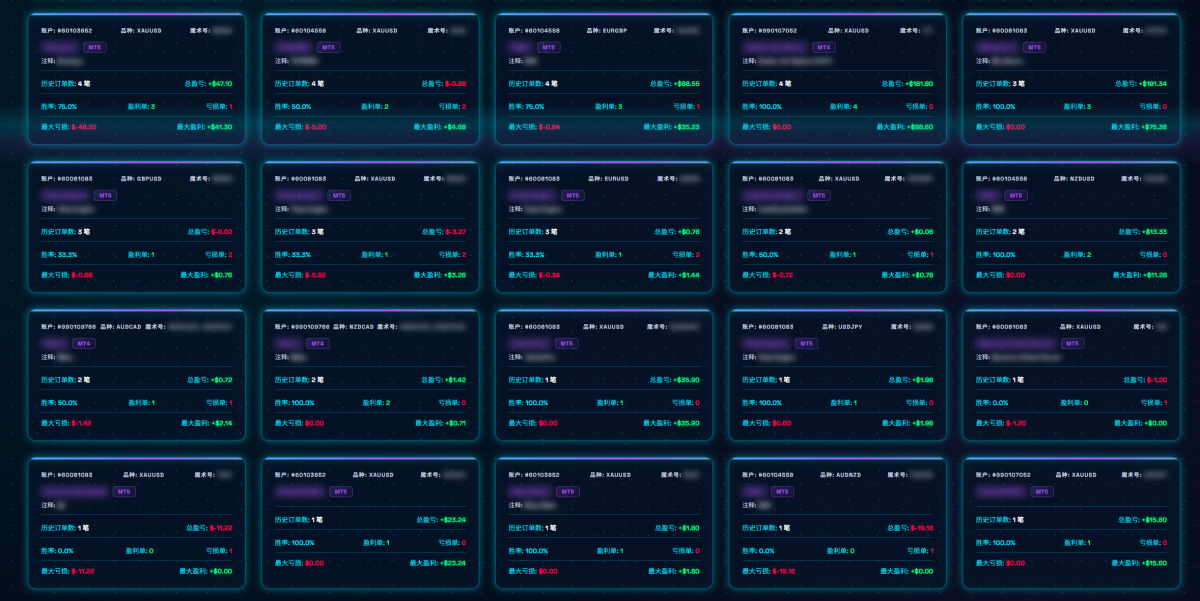Click the max loss $-48.35 value
The height and width of the screenshot is (601, 1200).
pos(83,128)
